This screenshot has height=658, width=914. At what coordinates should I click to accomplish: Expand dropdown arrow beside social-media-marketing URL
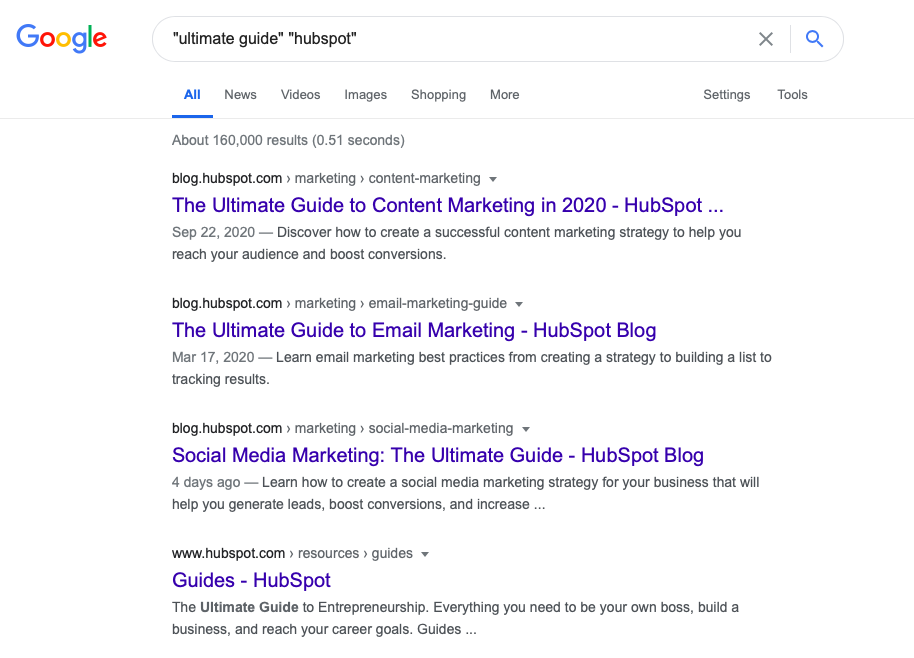coord(525,429)
